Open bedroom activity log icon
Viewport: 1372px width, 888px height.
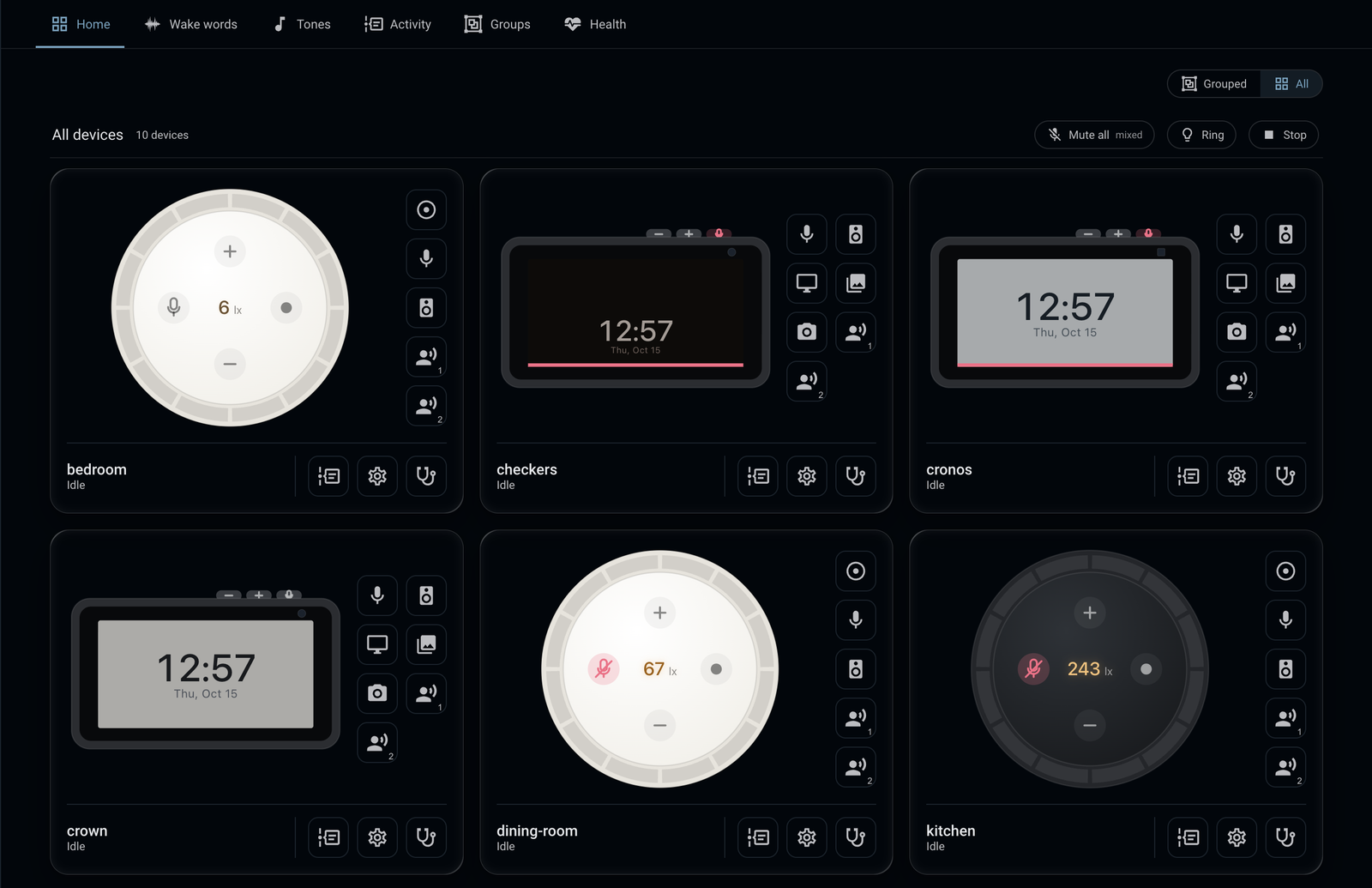pos(328,476)
